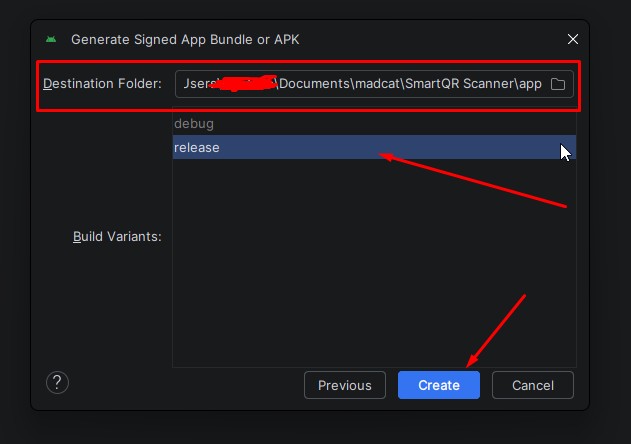Open the help question mark button
This screenshot has width=631, height=444.
57,382
